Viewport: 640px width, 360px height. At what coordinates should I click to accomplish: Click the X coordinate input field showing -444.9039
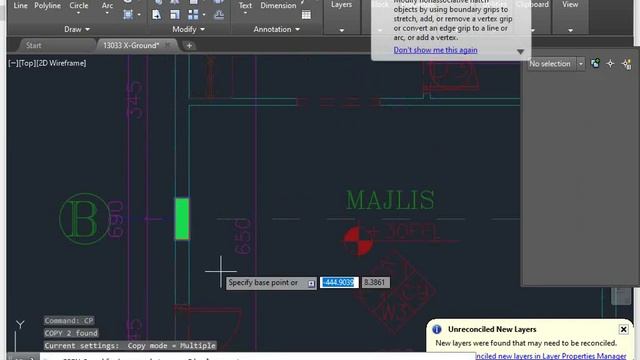[x=339, y=282]
